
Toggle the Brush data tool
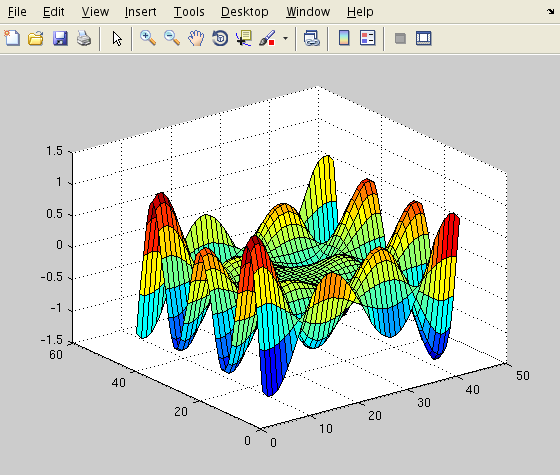click(267, 38)
